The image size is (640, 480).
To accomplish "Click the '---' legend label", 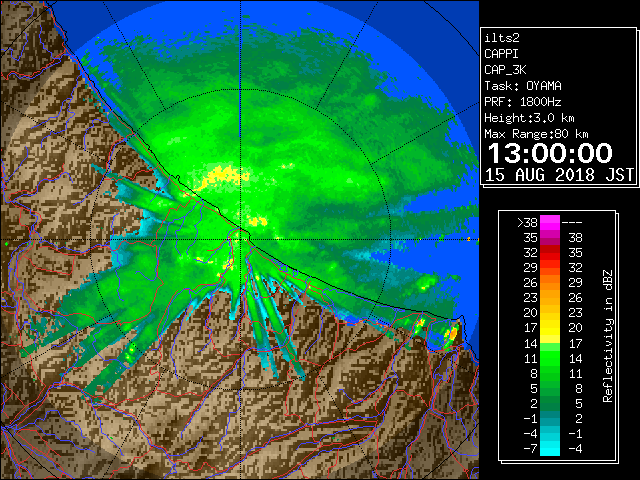I will point(572,223).
